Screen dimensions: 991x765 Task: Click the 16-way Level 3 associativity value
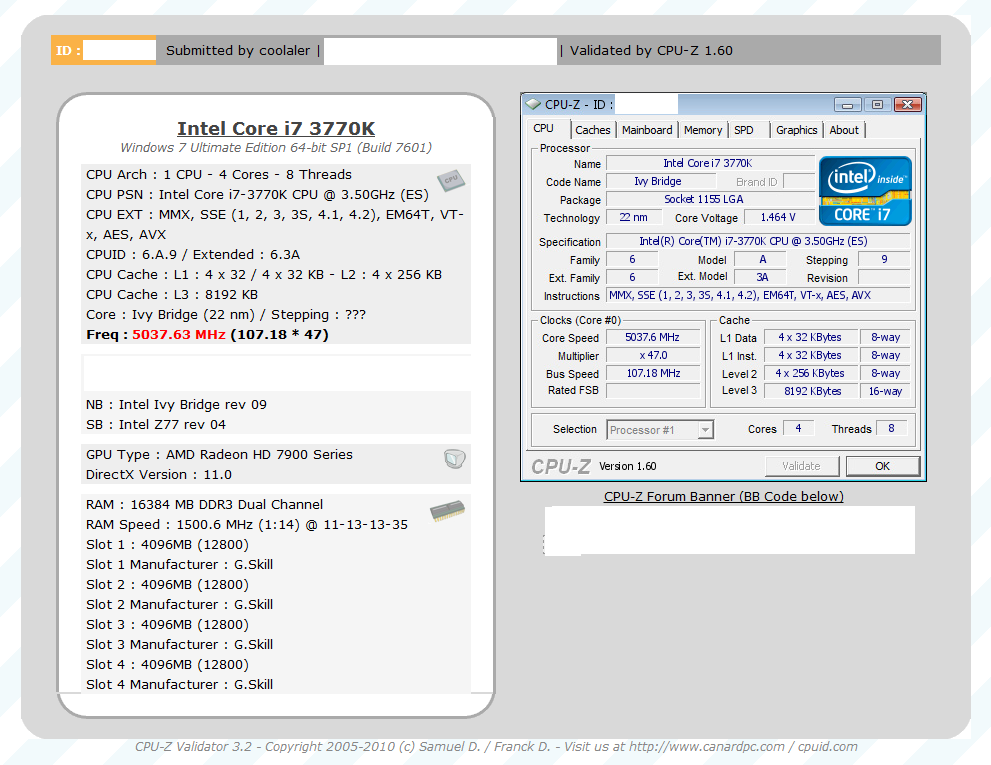click(x=885, y=391)
